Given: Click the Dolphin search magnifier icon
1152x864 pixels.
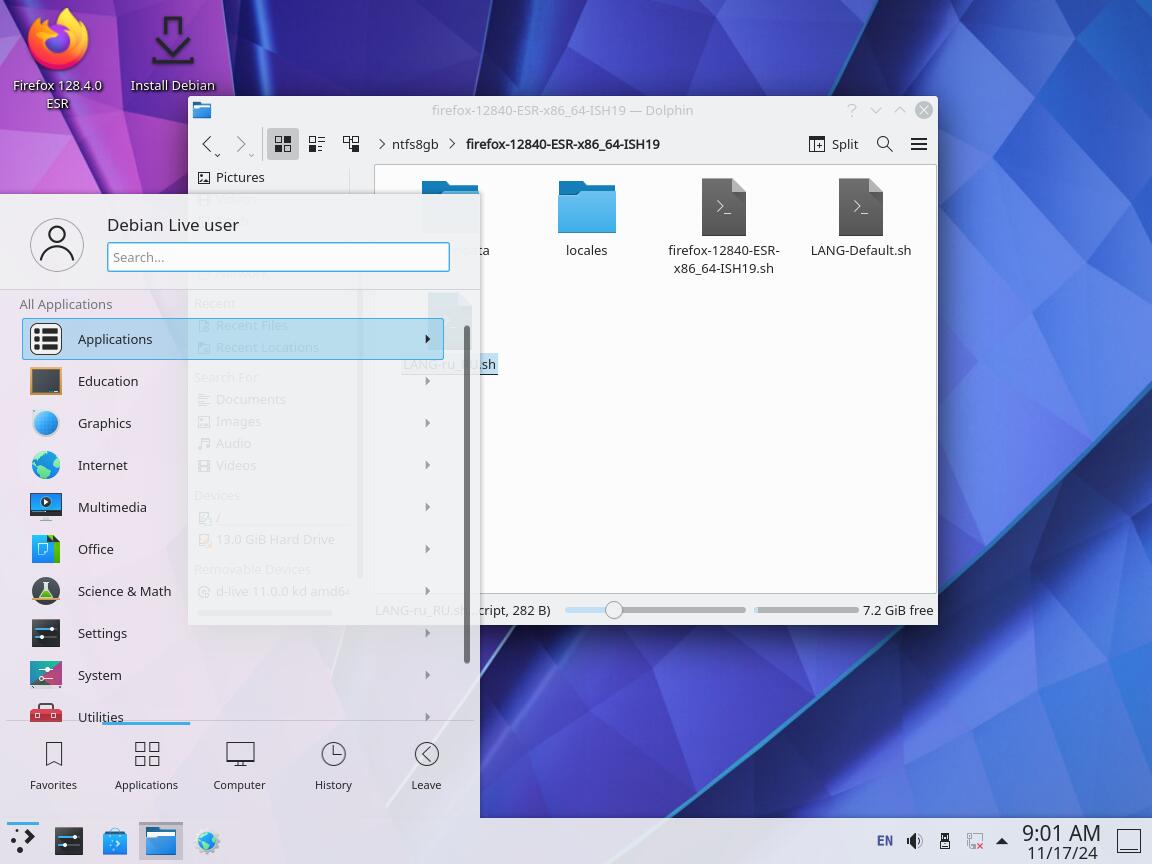Looking at the screenshot, I should (885, 144).
